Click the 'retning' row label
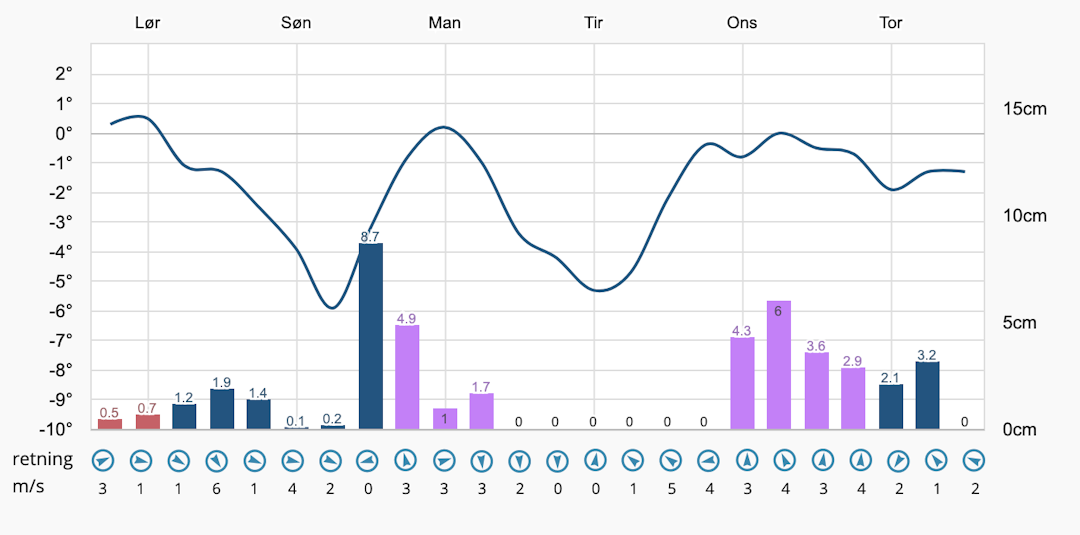 click(x=43, y=459)
